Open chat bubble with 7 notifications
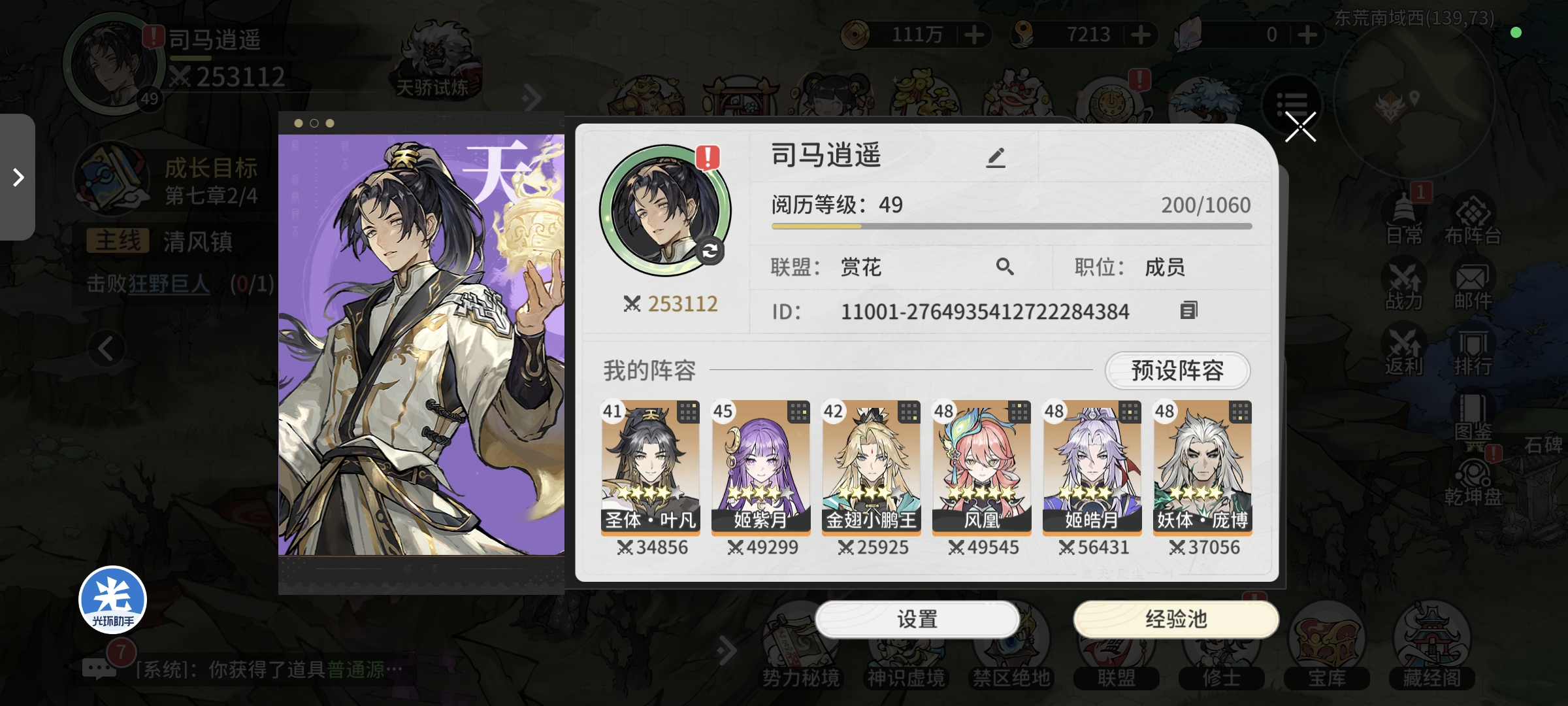The width and height of the screenshot is (1568, 706). pos(99,668)
